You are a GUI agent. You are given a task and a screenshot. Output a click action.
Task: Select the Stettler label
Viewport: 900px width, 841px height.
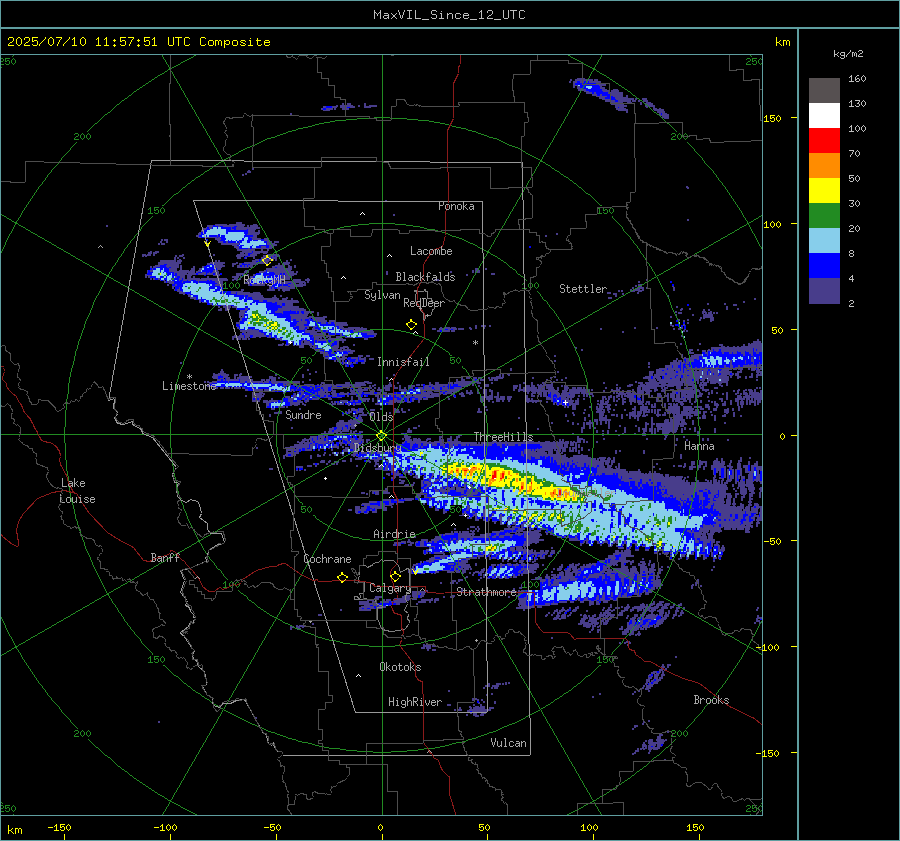click(583, 289)
